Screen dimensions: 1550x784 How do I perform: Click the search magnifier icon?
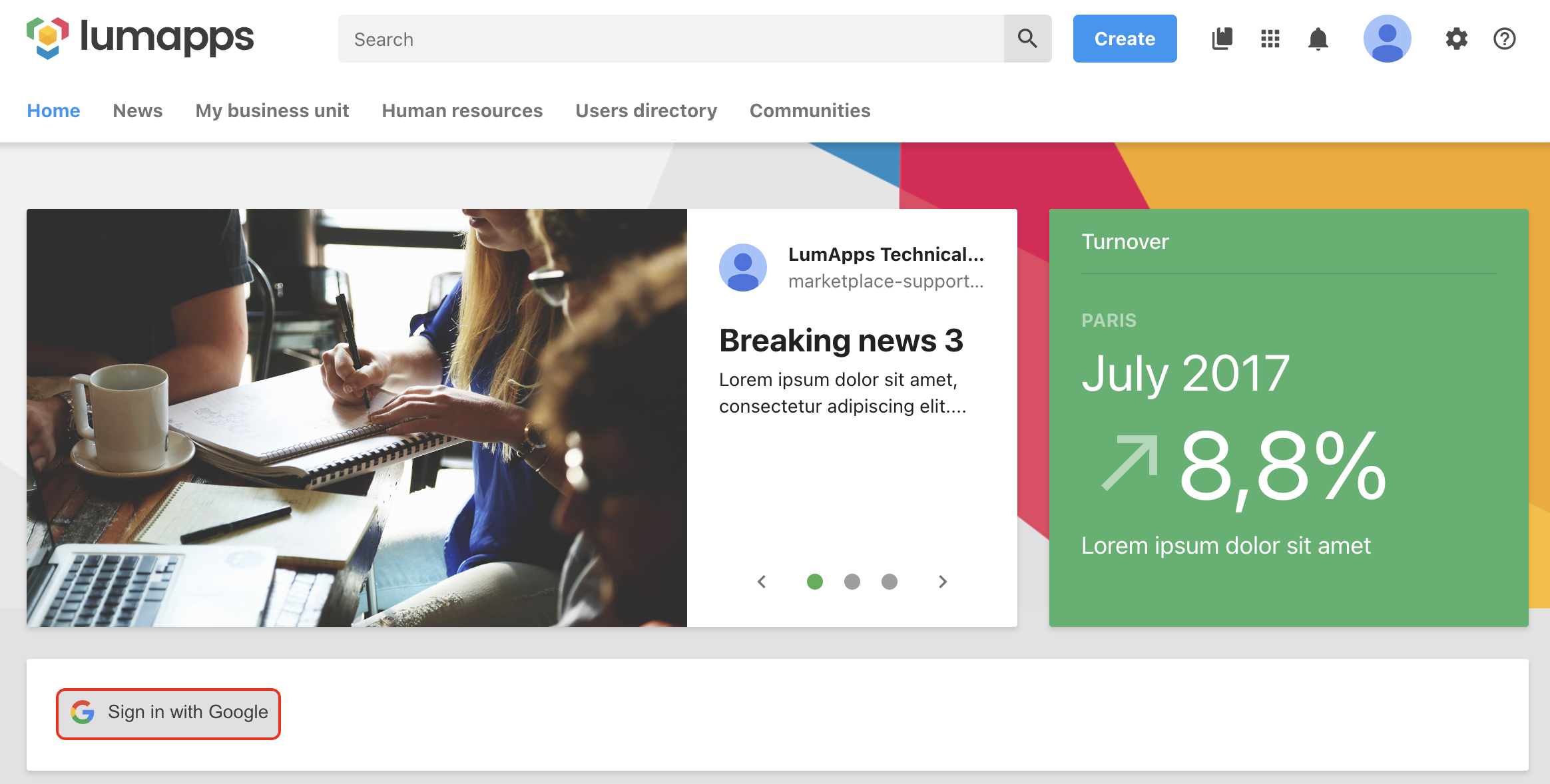click(1027, 39)
